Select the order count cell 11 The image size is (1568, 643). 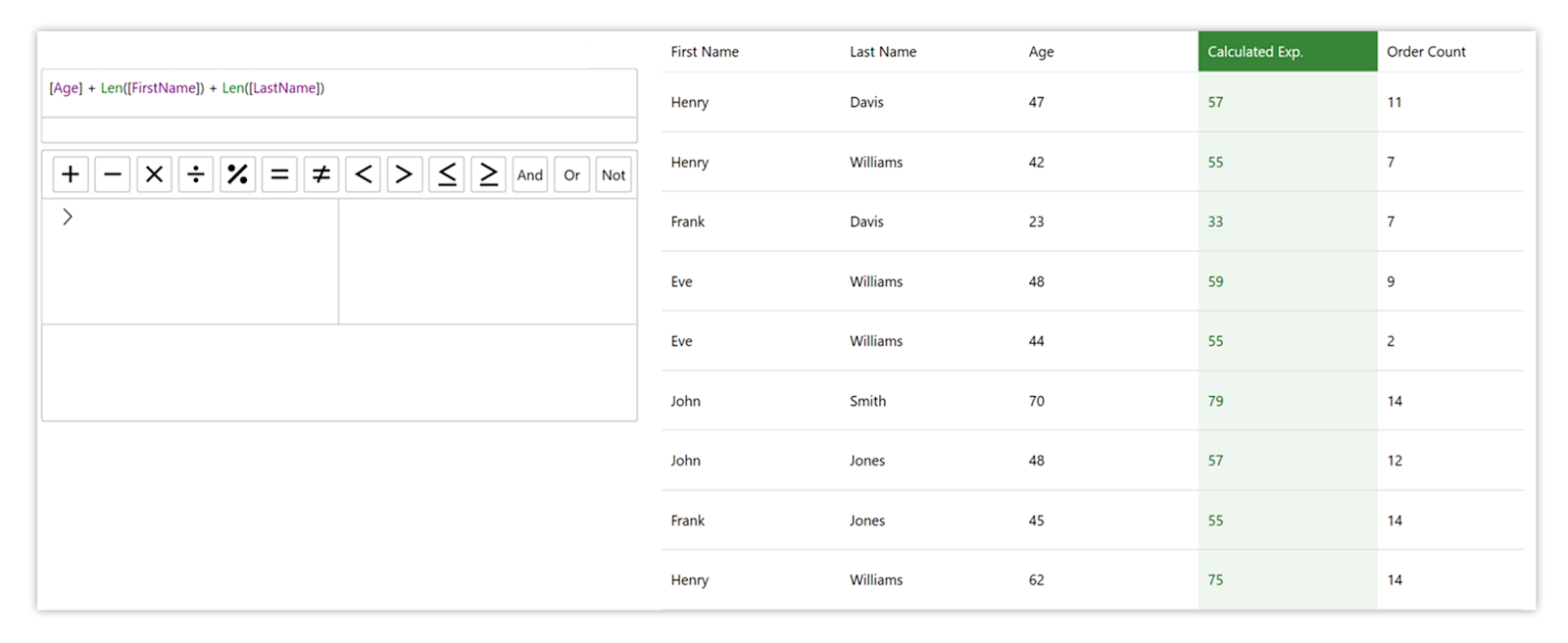[1395, 102]
